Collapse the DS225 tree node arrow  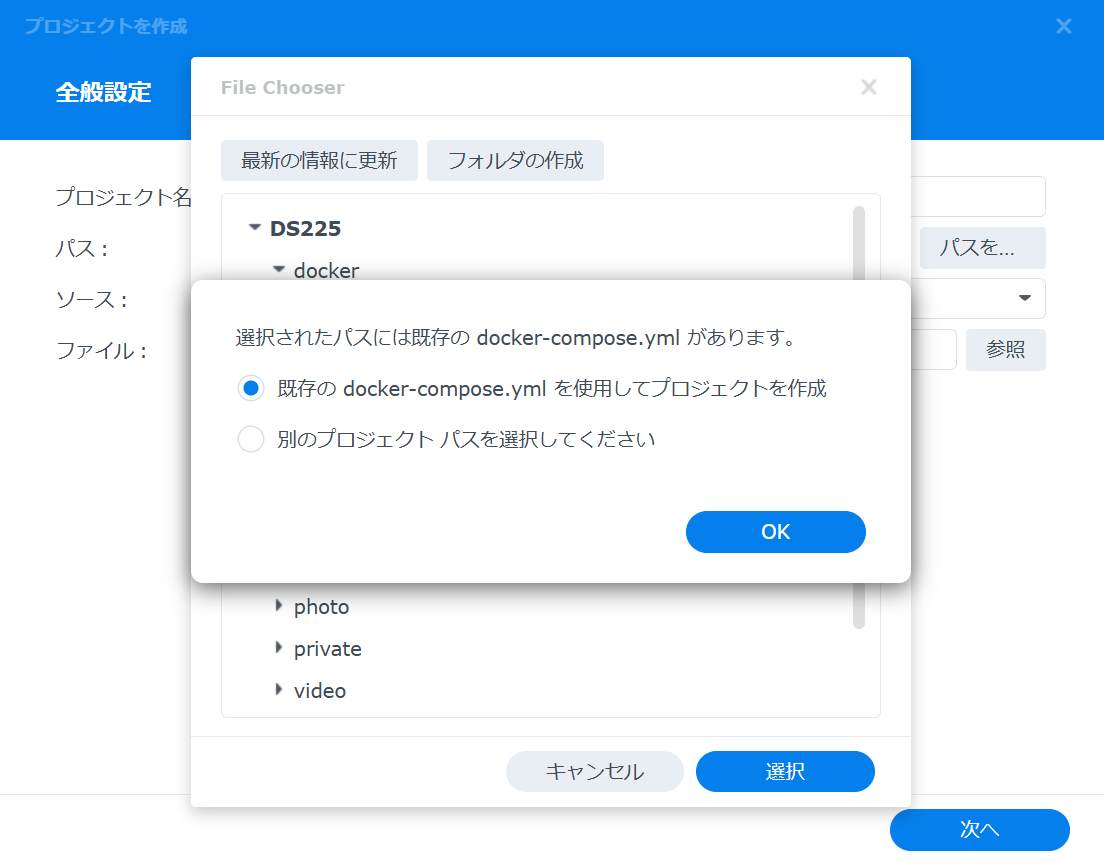coord(255,227)
